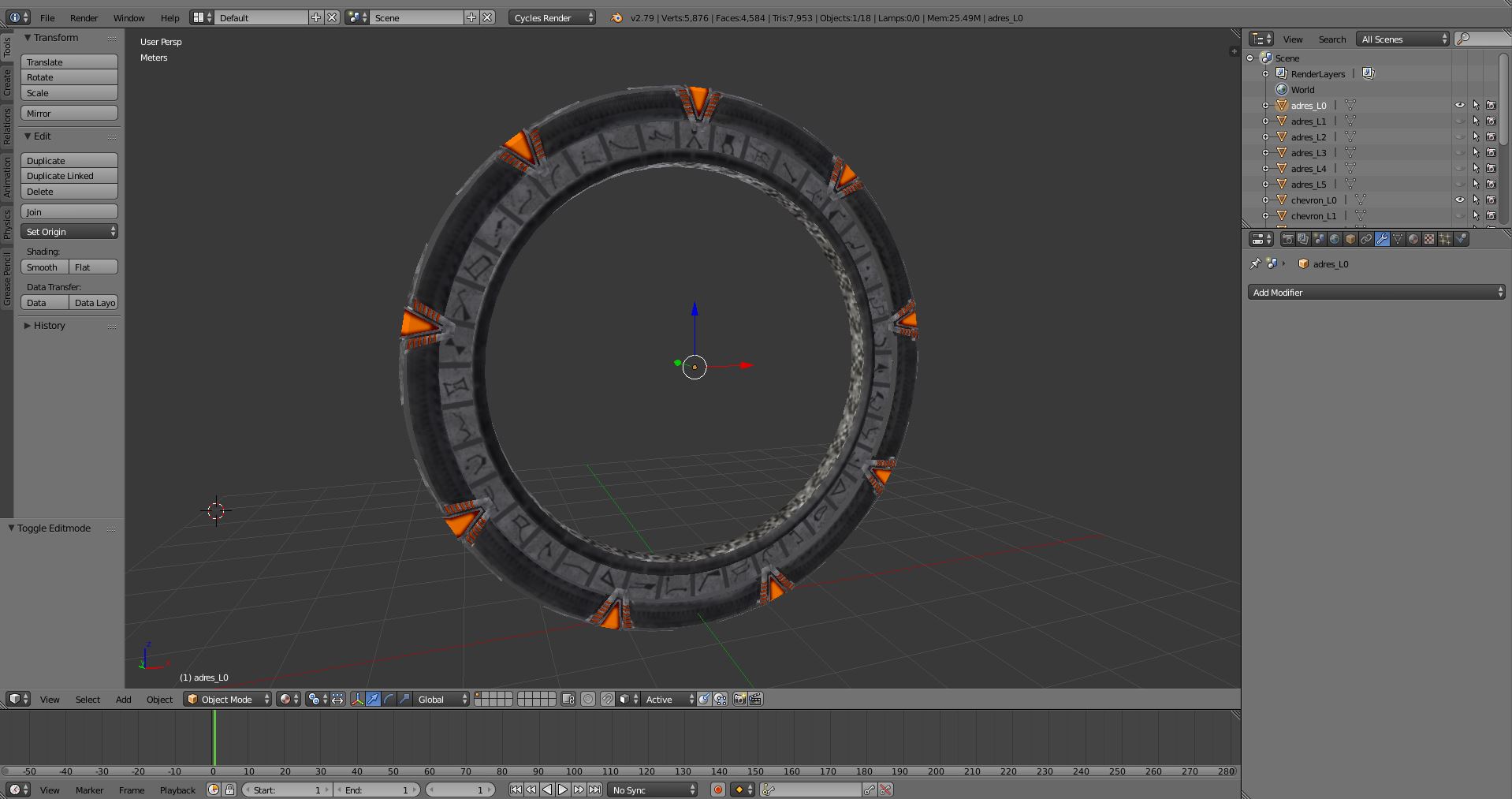Image resolution: width=1512 pixels, height=799 pixels.
Task: Jump to first frame in timeline
Action: tap(516, 790)
